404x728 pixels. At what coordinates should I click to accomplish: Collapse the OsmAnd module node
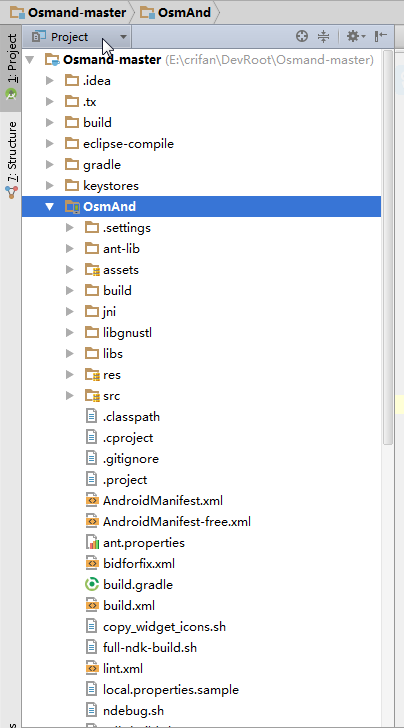tap(50, 207)
